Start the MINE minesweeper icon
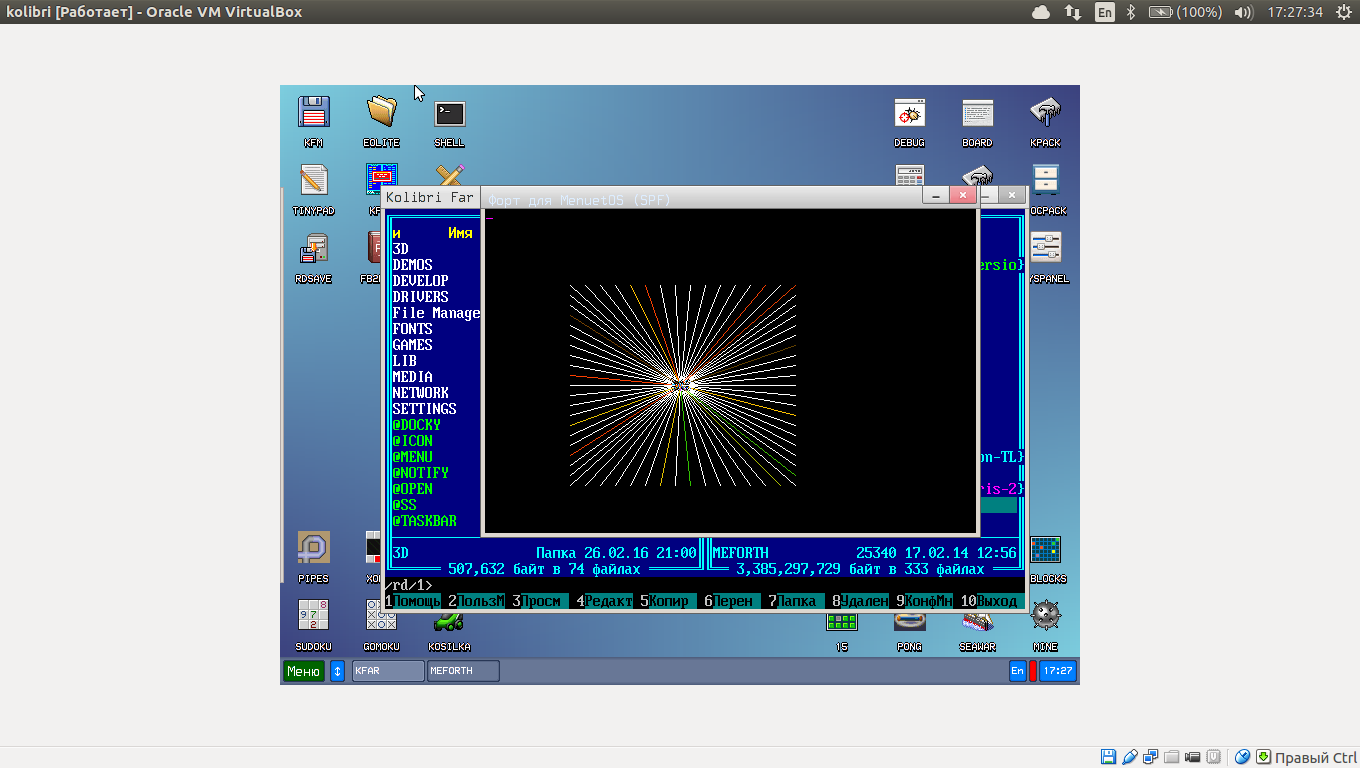 click(1045, 616)
